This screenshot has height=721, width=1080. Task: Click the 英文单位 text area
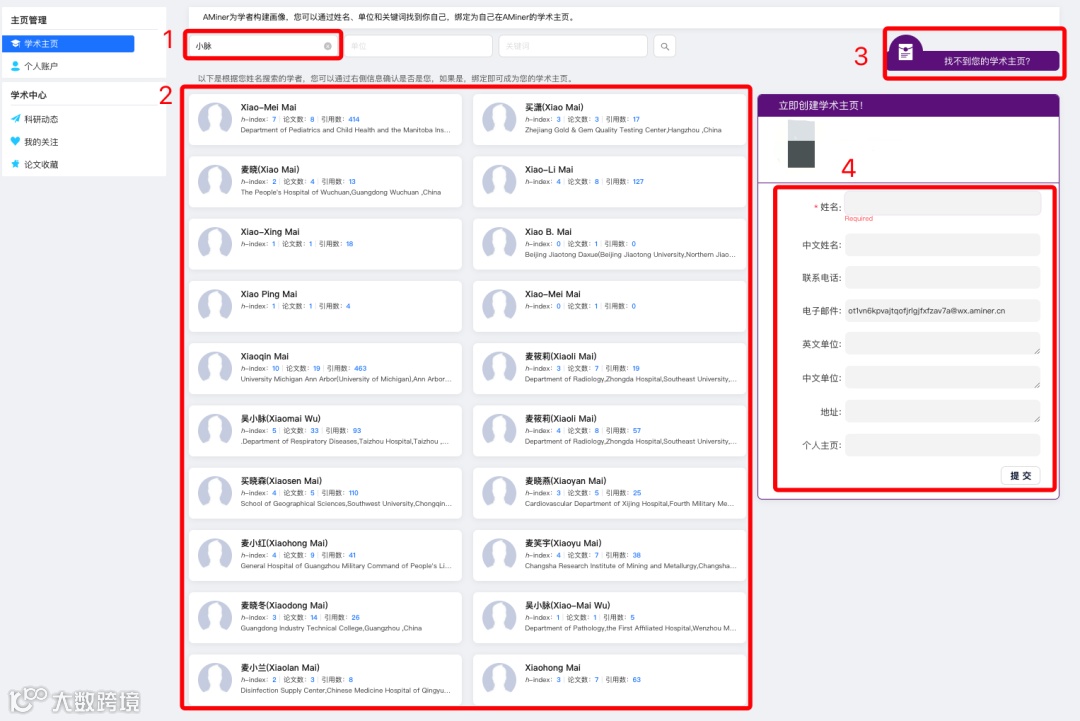pyautogui.click(x=942, y=344)
